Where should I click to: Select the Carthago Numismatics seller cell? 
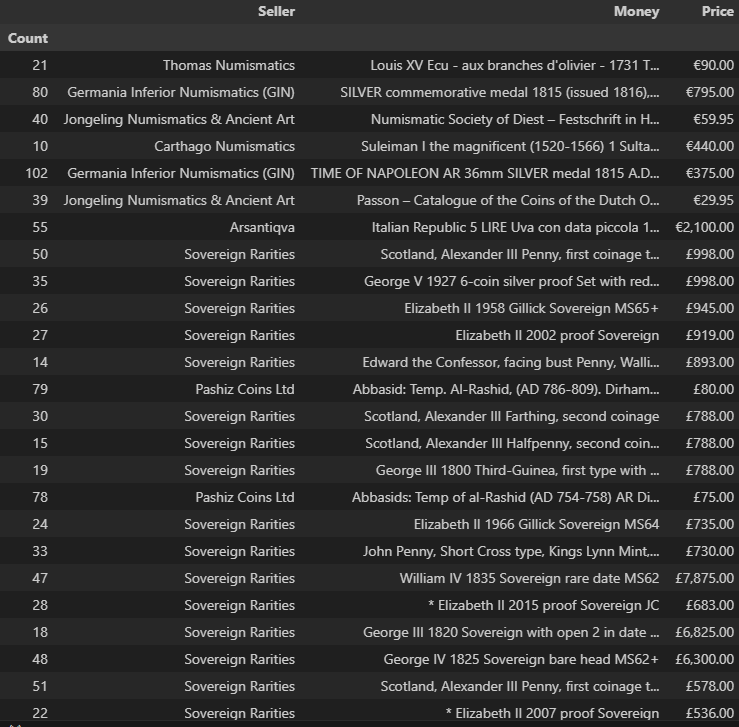click(224, 146)
